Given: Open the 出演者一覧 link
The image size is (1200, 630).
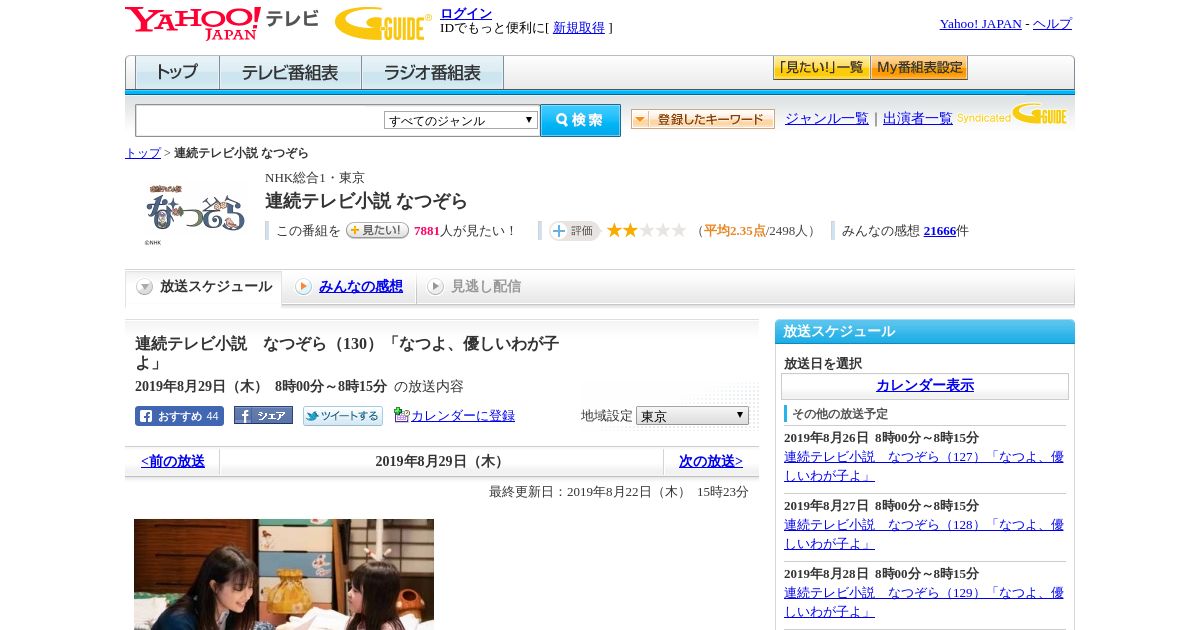Looking at the screenshot, I should tap(918, 118).
